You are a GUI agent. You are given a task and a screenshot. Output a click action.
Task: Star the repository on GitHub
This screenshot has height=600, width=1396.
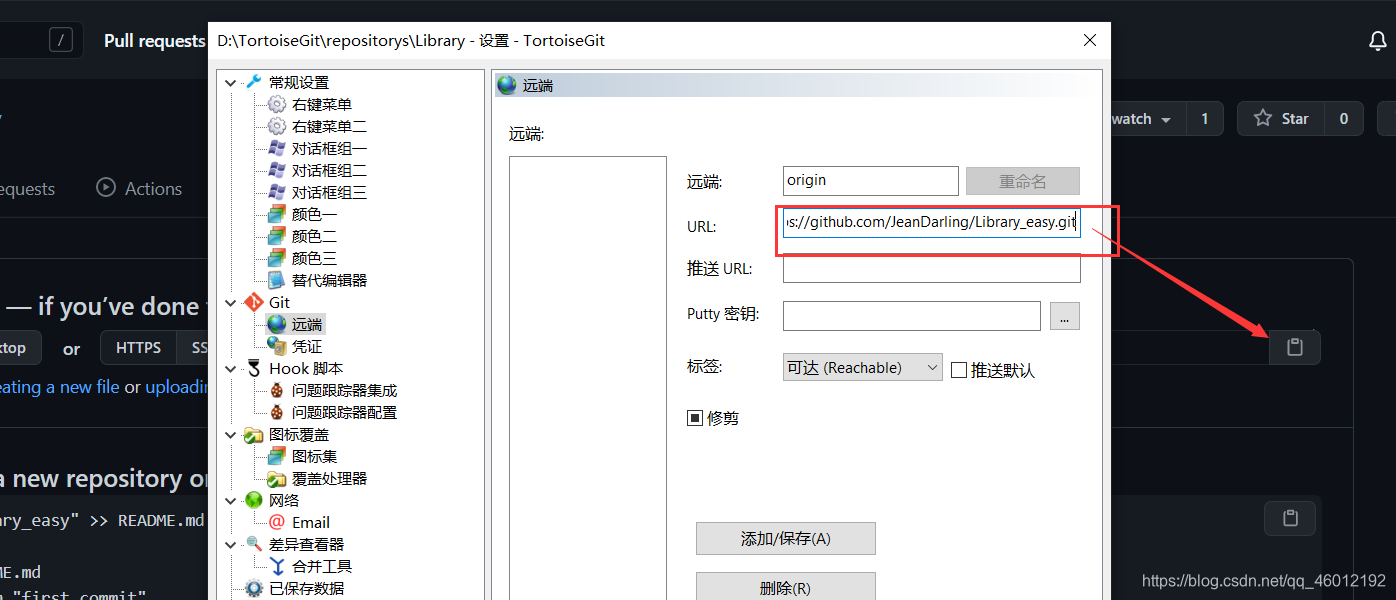click(1281, 119)
